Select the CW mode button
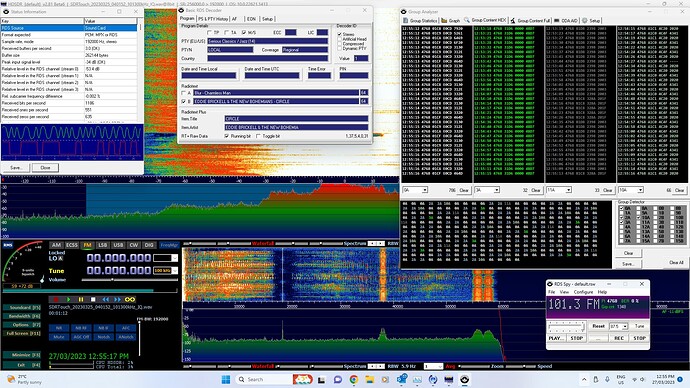 click(x=133, y=245)
